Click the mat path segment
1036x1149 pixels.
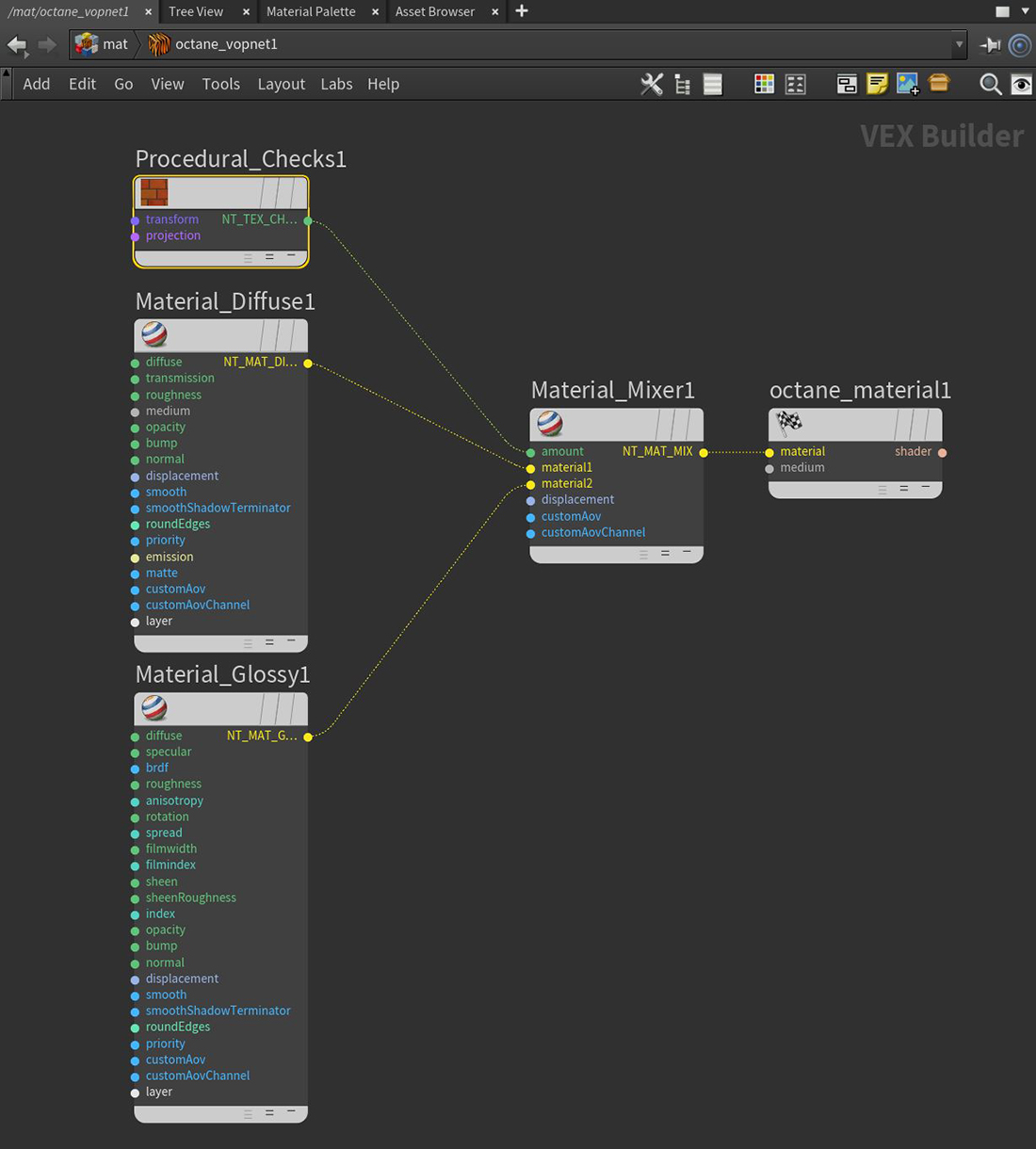pos(104,44)
